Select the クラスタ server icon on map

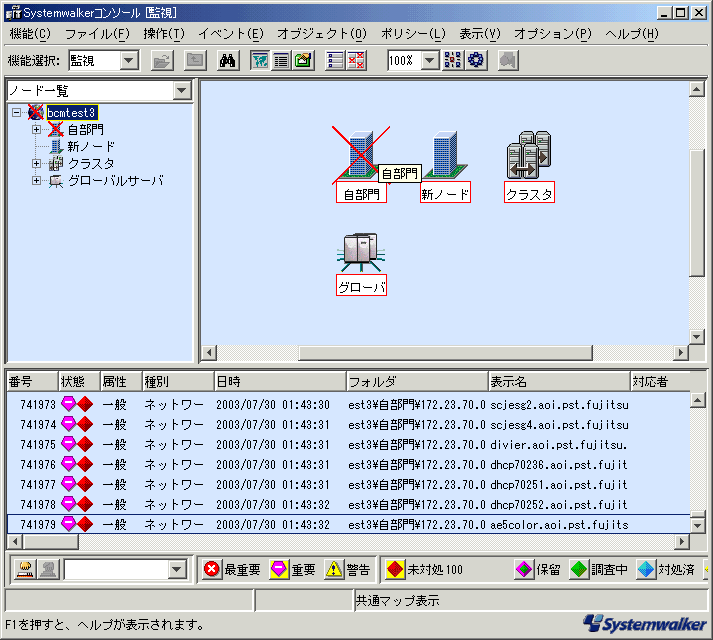click(x=529, y=155)
